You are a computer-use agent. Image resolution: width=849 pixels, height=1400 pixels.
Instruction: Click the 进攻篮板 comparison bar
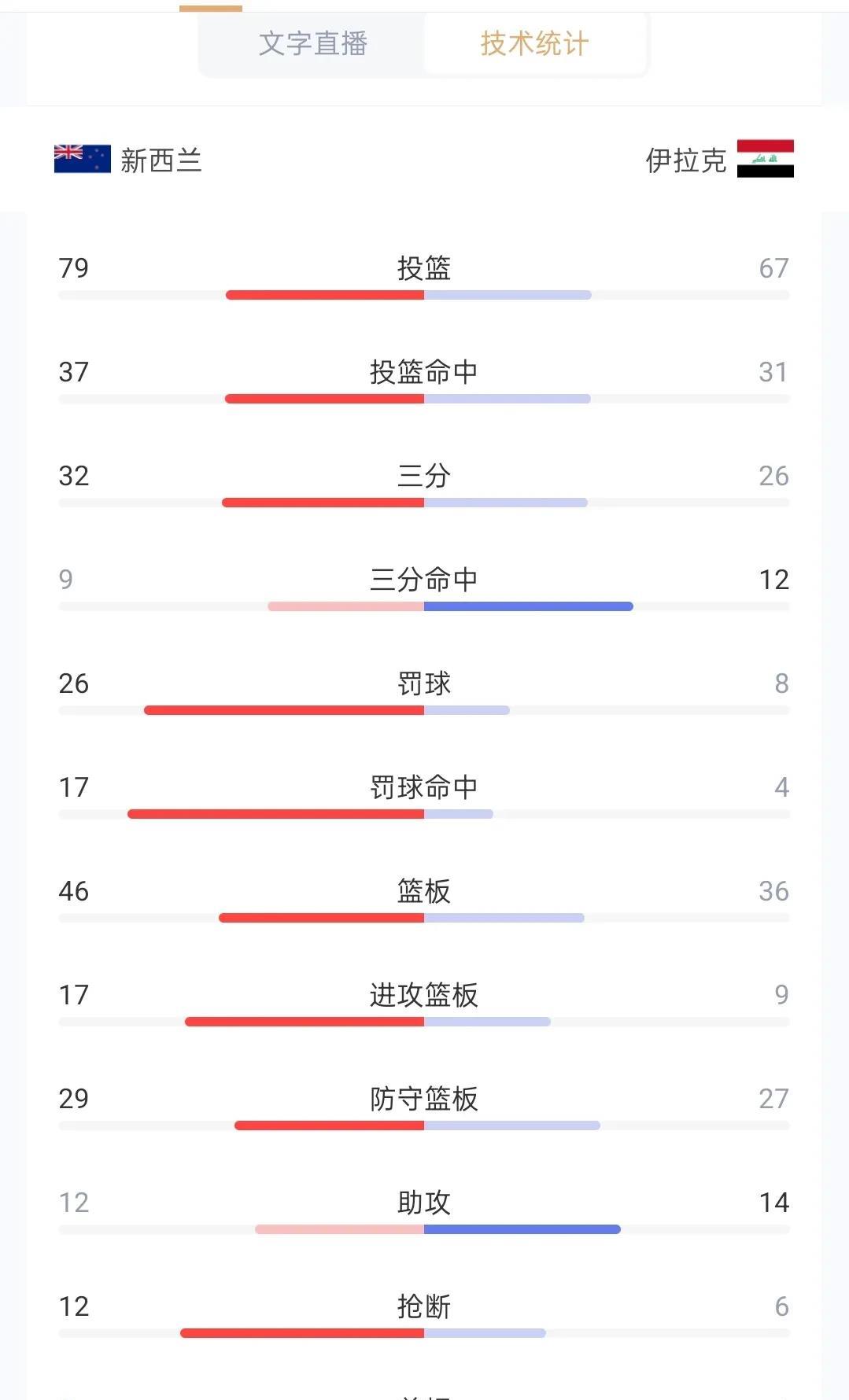coord(424,1022)
